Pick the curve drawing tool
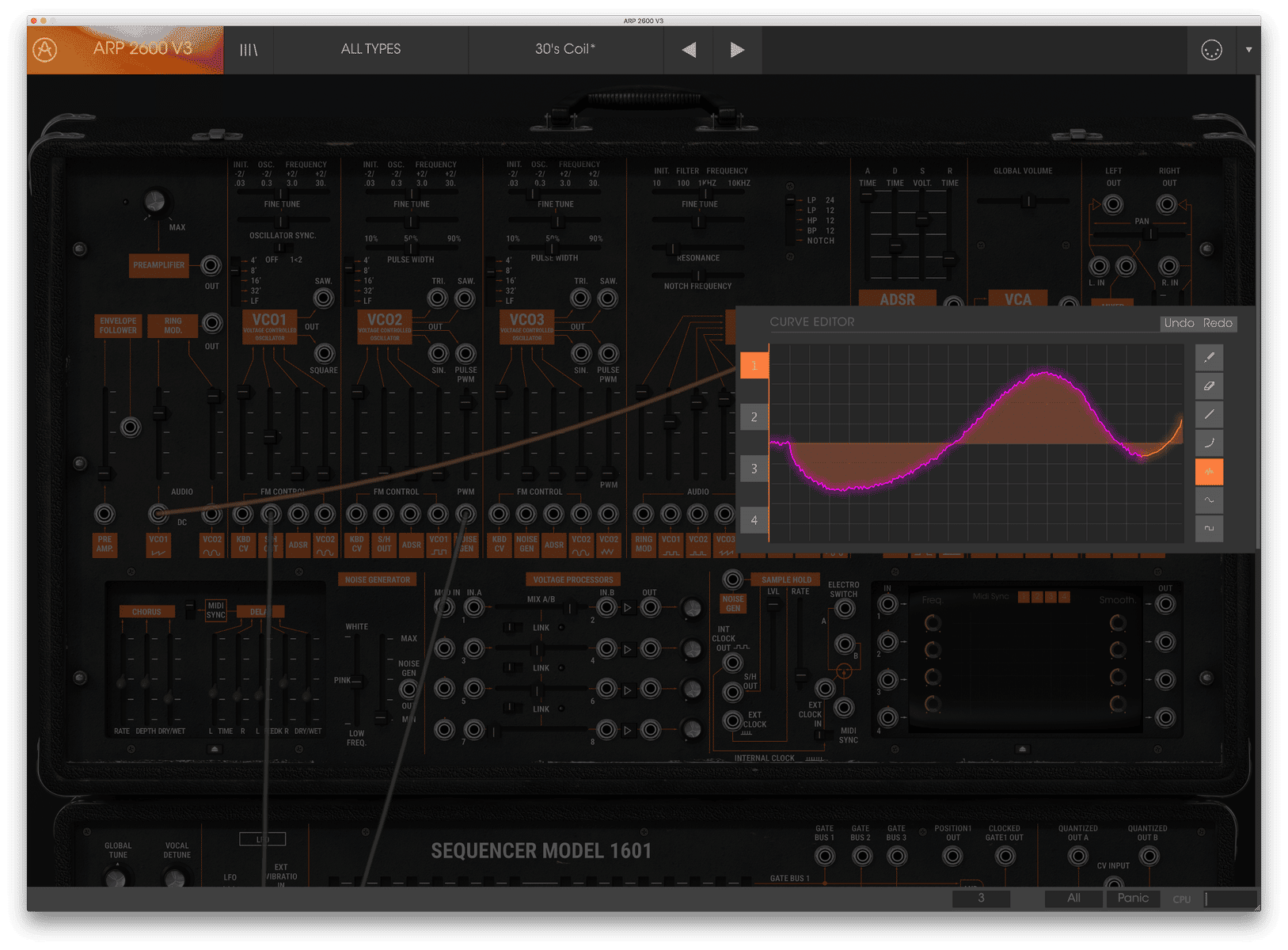 coord(1209,443)
